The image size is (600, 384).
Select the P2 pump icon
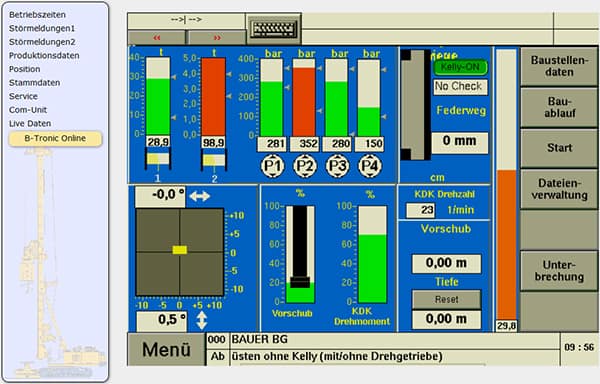305,166
